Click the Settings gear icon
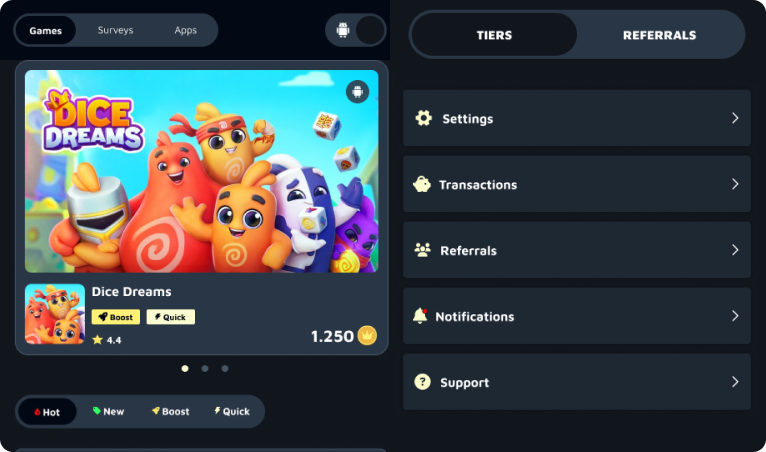766x452 pixels. coord(424,118)
